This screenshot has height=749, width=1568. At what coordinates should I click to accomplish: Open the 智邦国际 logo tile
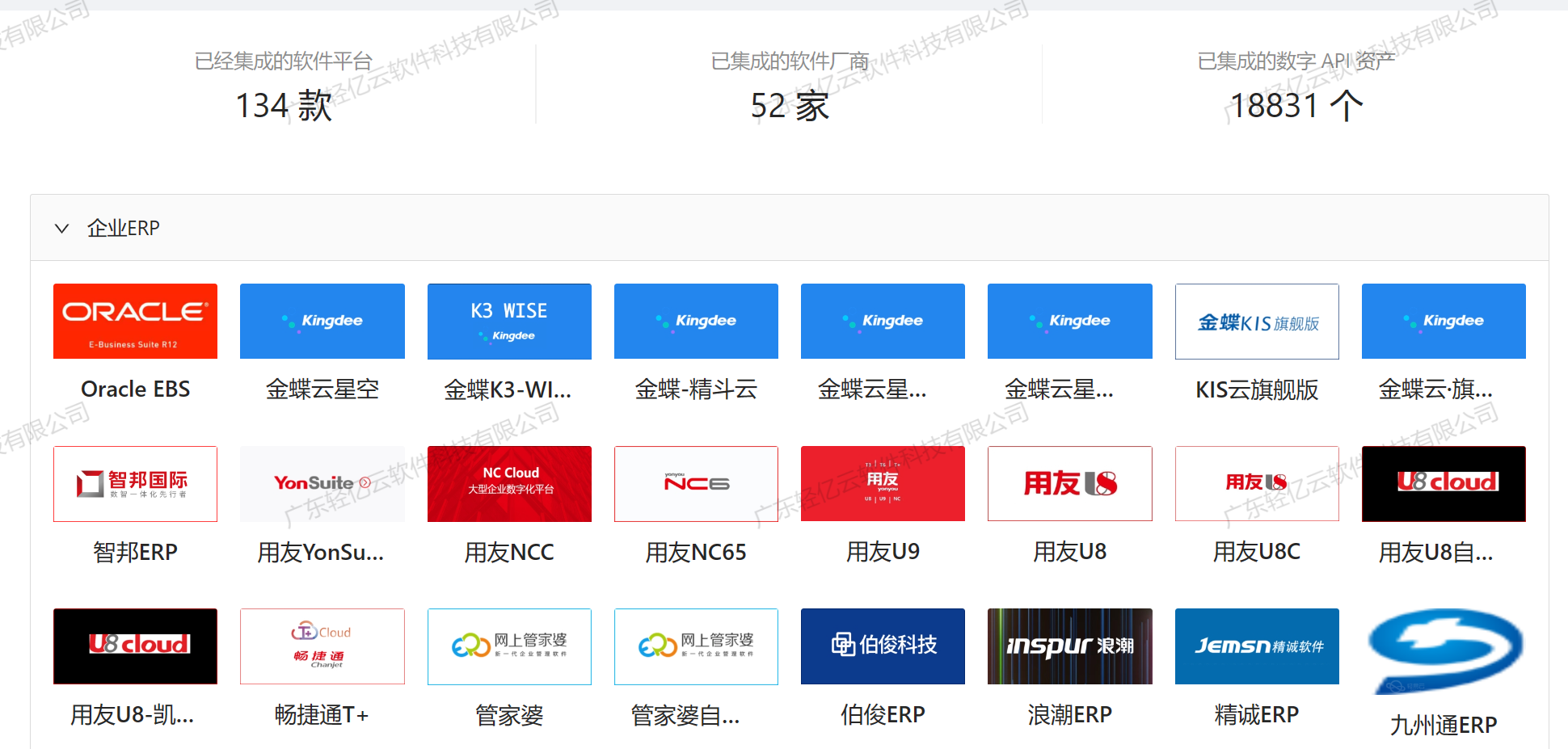135,483
